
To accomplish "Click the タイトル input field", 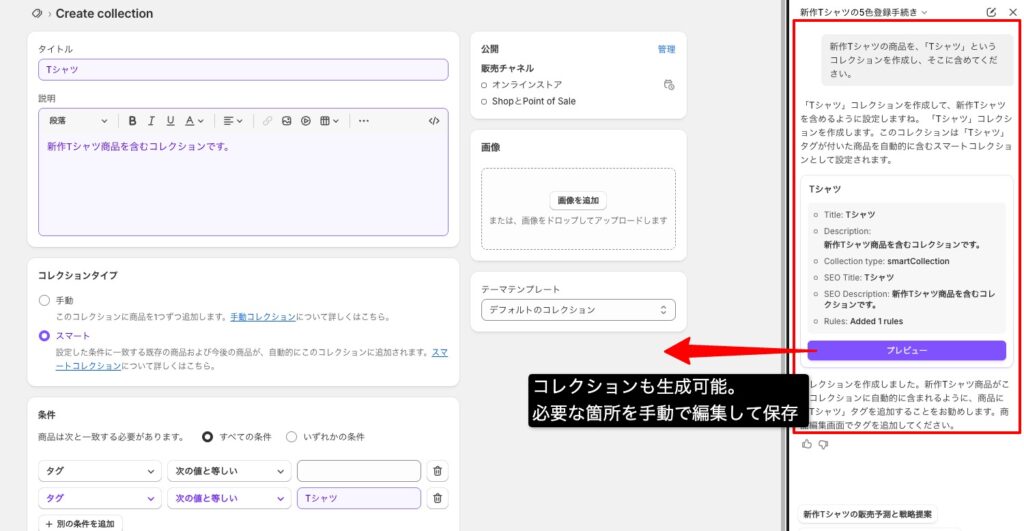I will pos(243,70).
